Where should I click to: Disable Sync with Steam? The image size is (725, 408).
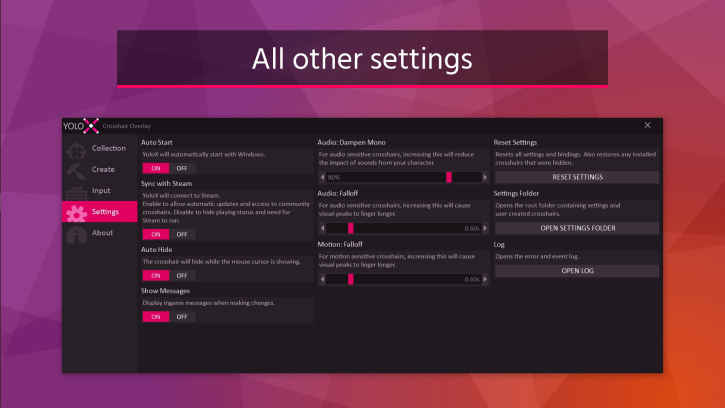click(x=182, y=234)
